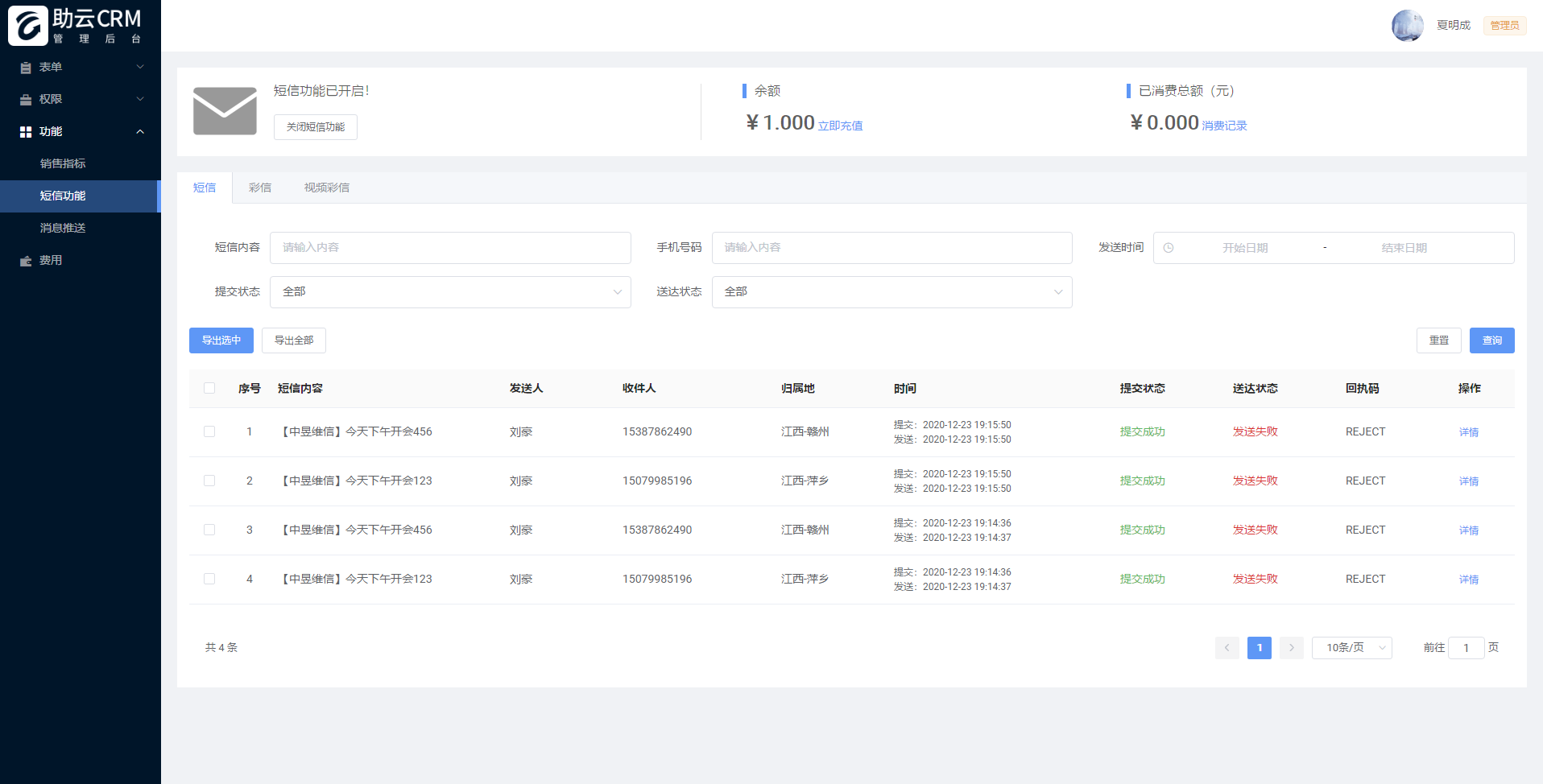Viewport: 1543px width, 784px height.
Task: Open the 10条/页 page size dropdown
Action: pyautogui.click(x=1351, y=647)
